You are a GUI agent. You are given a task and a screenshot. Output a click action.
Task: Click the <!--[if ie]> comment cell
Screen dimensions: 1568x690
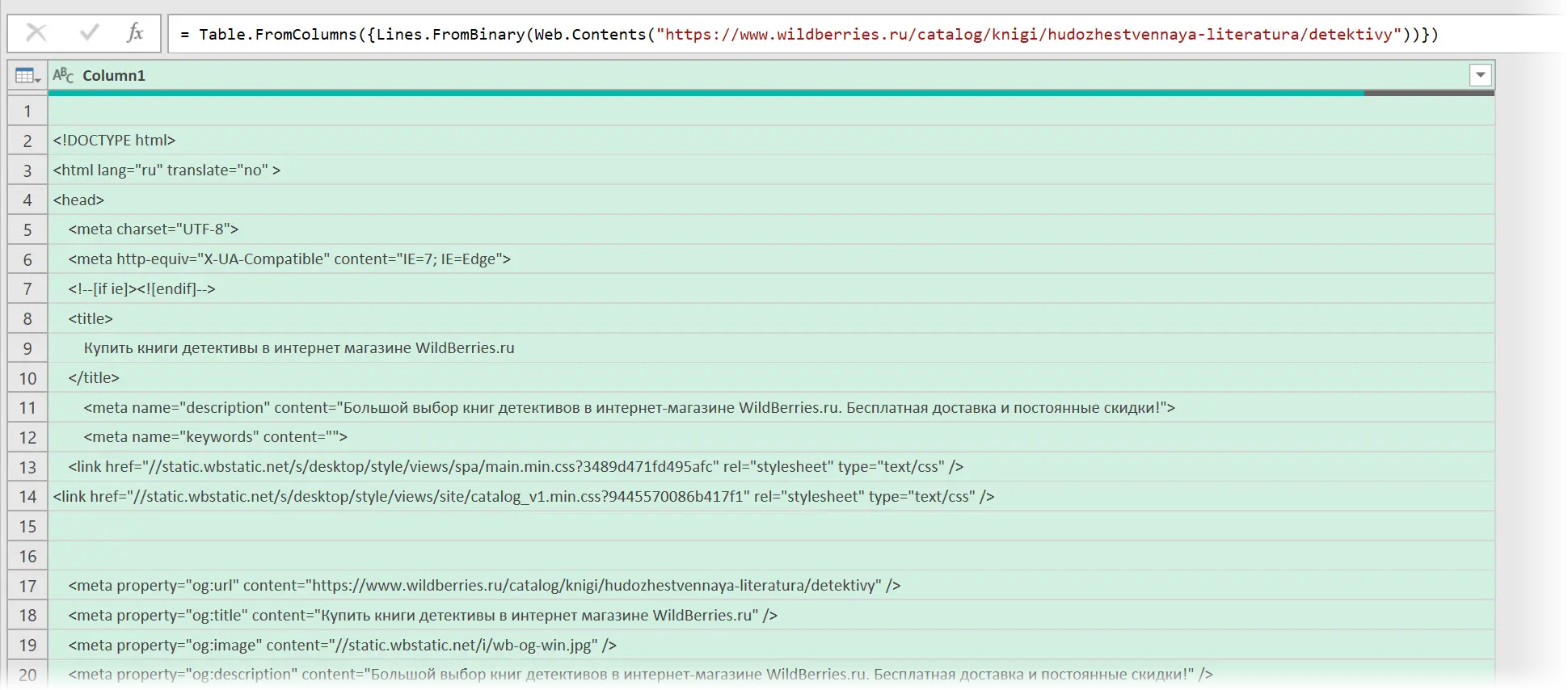(771, 288)
